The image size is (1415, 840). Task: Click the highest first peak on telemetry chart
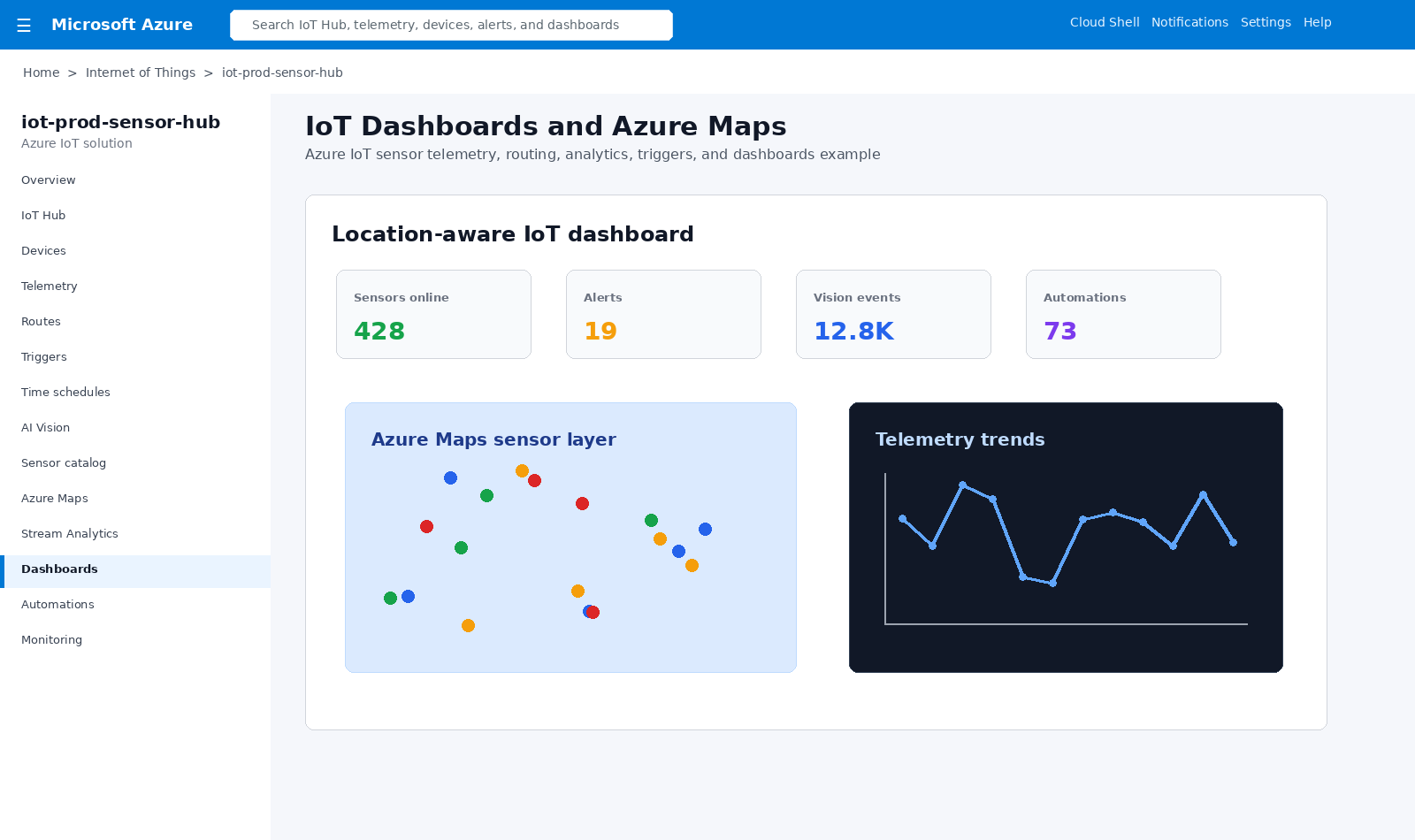[x=962, y=485]
